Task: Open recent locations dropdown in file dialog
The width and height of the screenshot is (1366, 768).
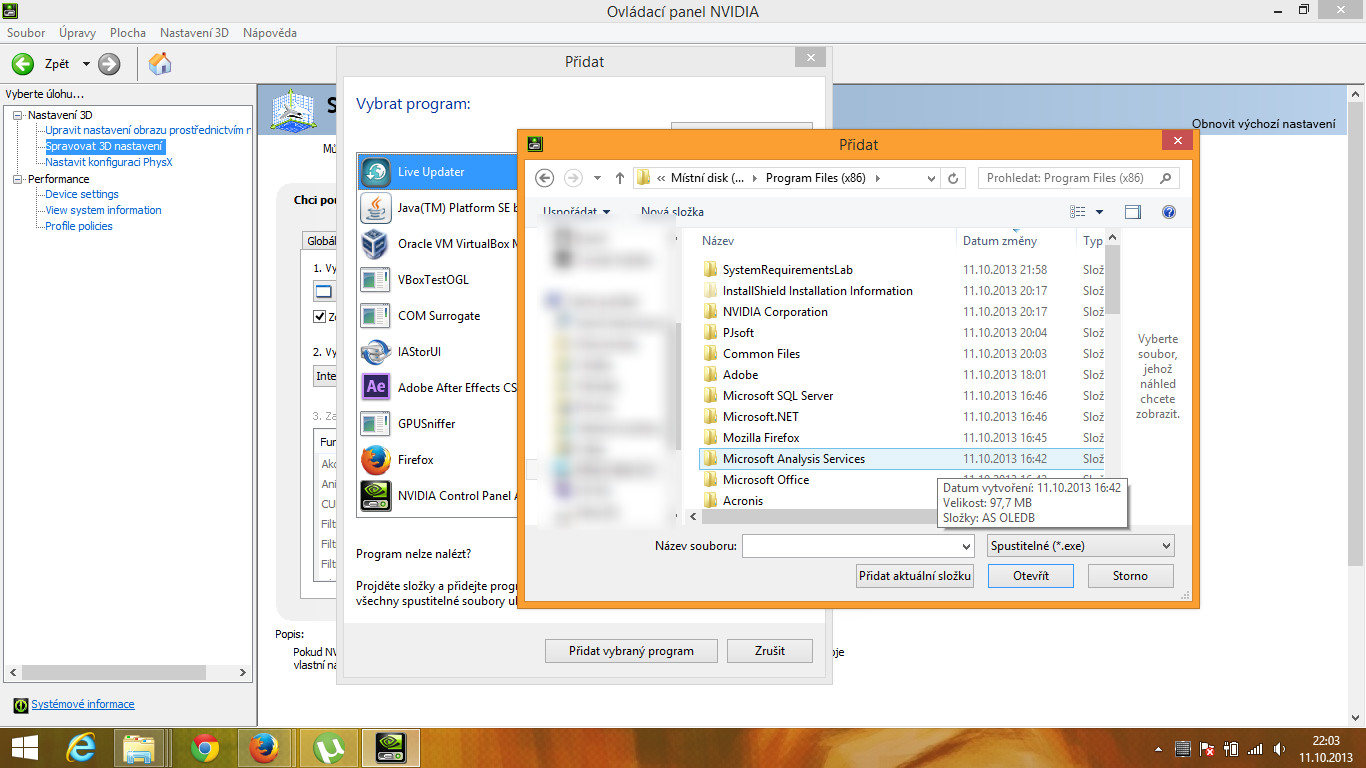Action: click(x=597, y=178)
